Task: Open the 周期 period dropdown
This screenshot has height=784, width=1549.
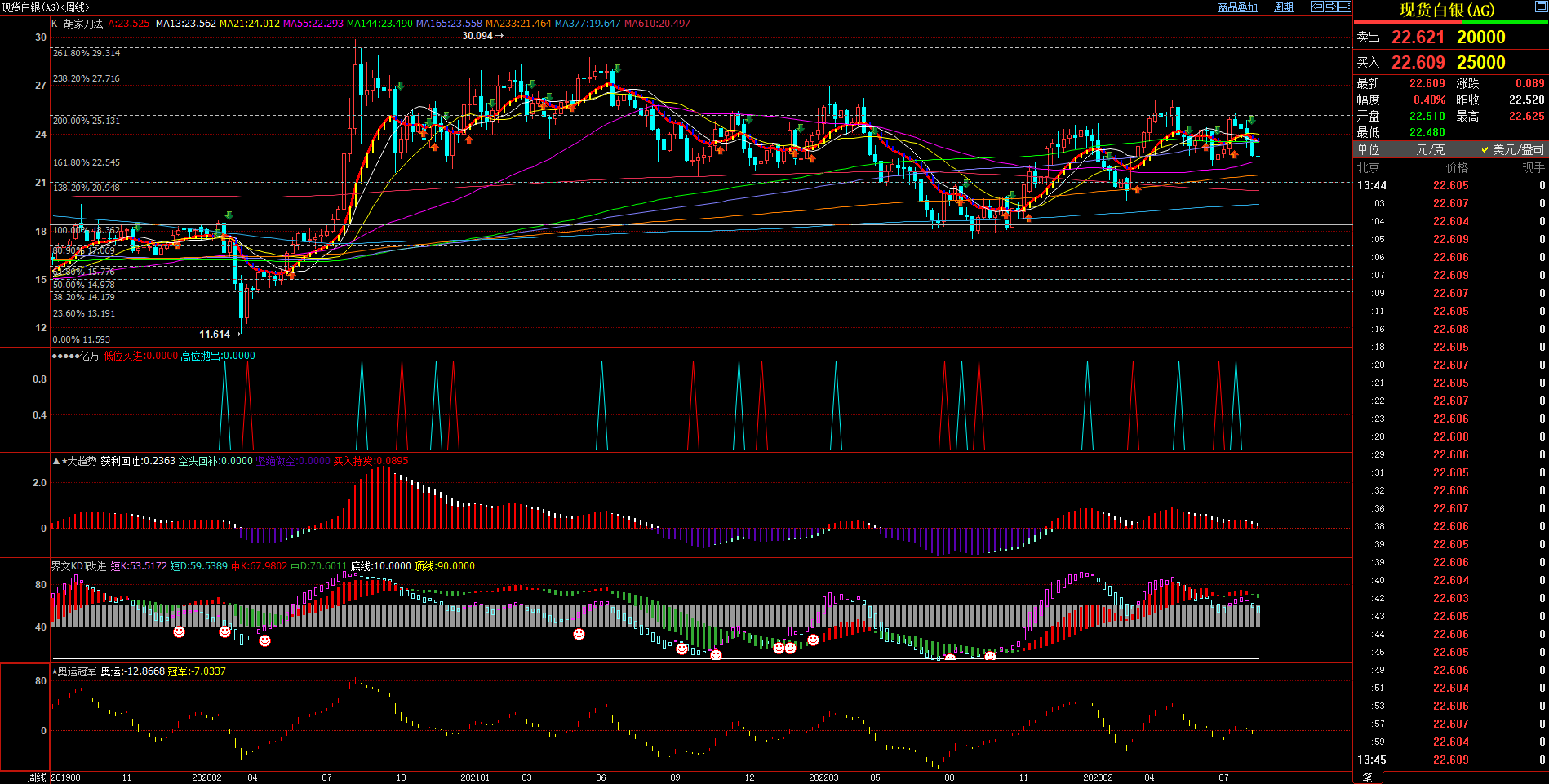Action: [1284, 7]
